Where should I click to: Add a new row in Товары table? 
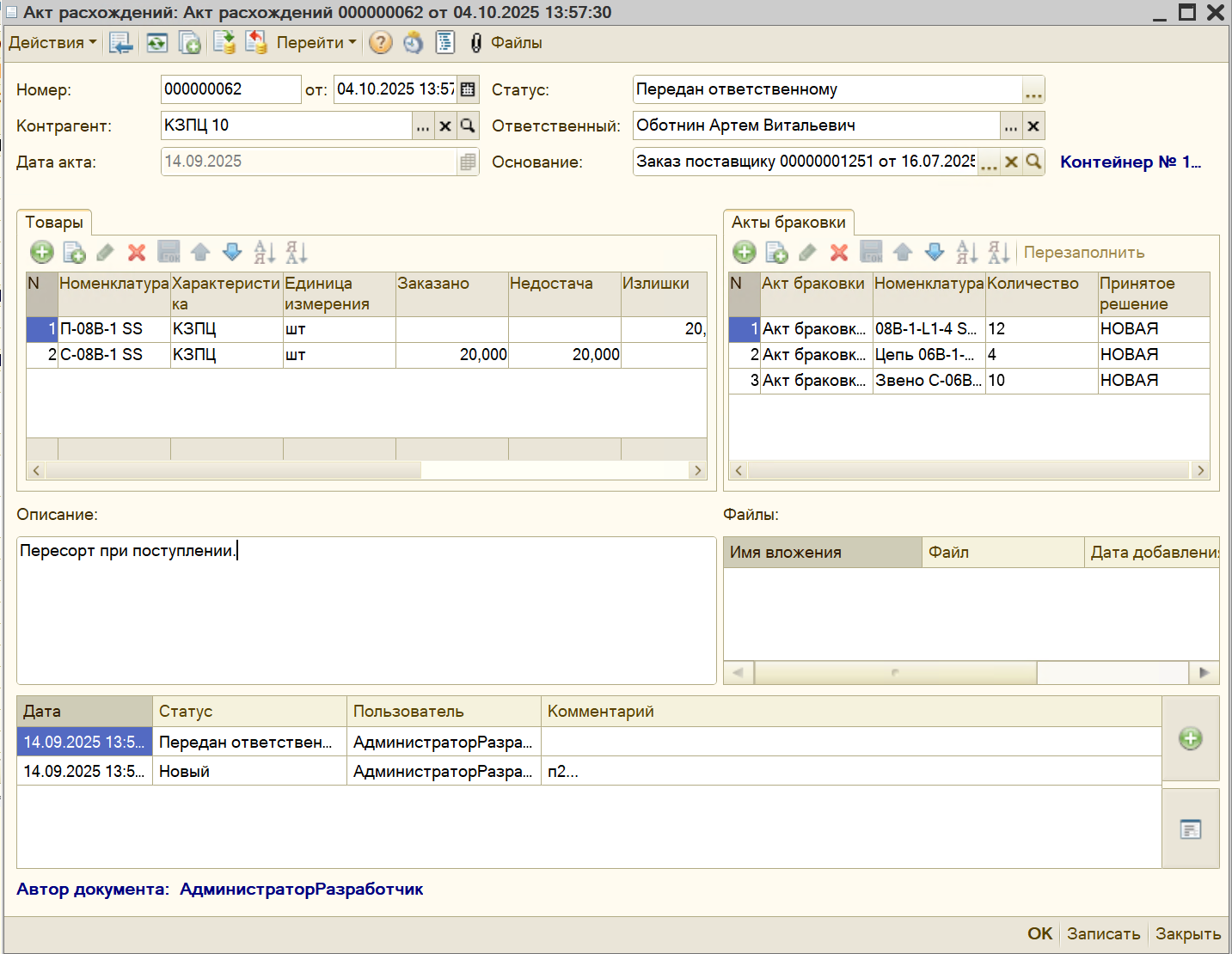pyautogui.click(x=42, y=252)
